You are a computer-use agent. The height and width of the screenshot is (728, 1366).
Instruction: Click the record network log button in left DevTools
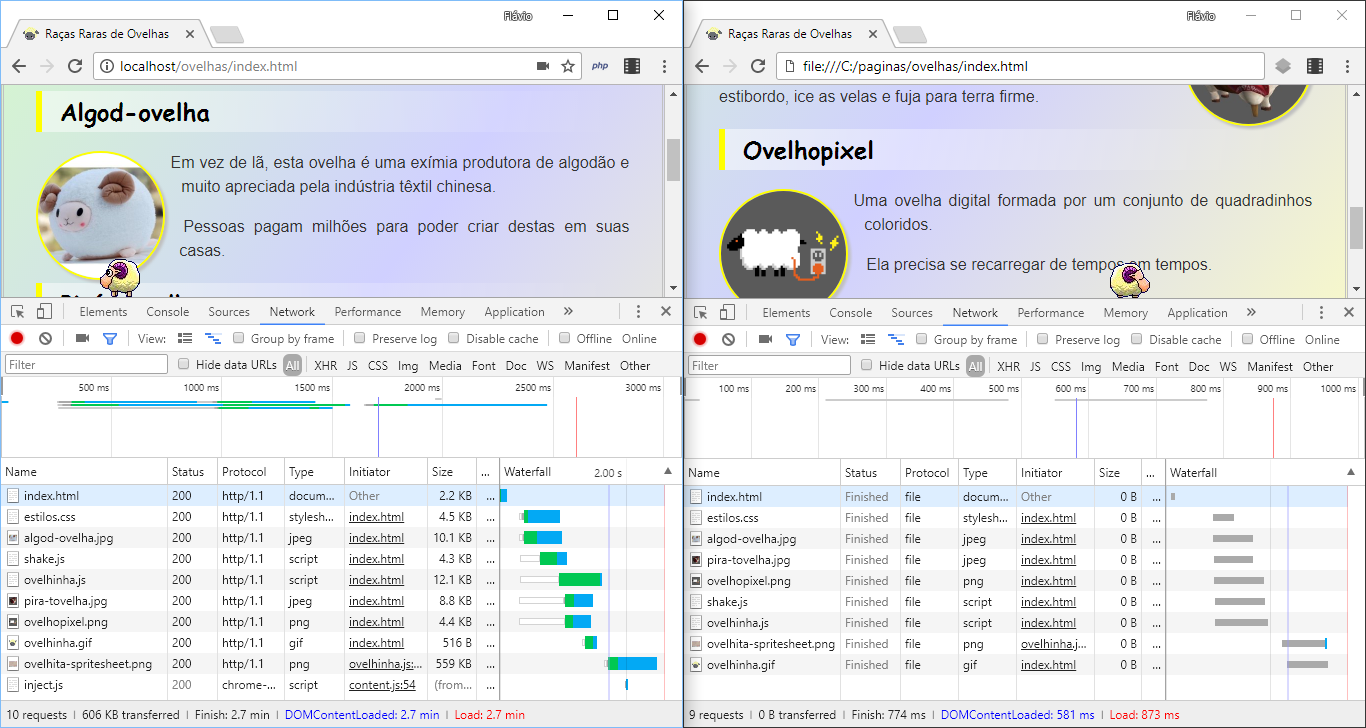coord(17,339)
